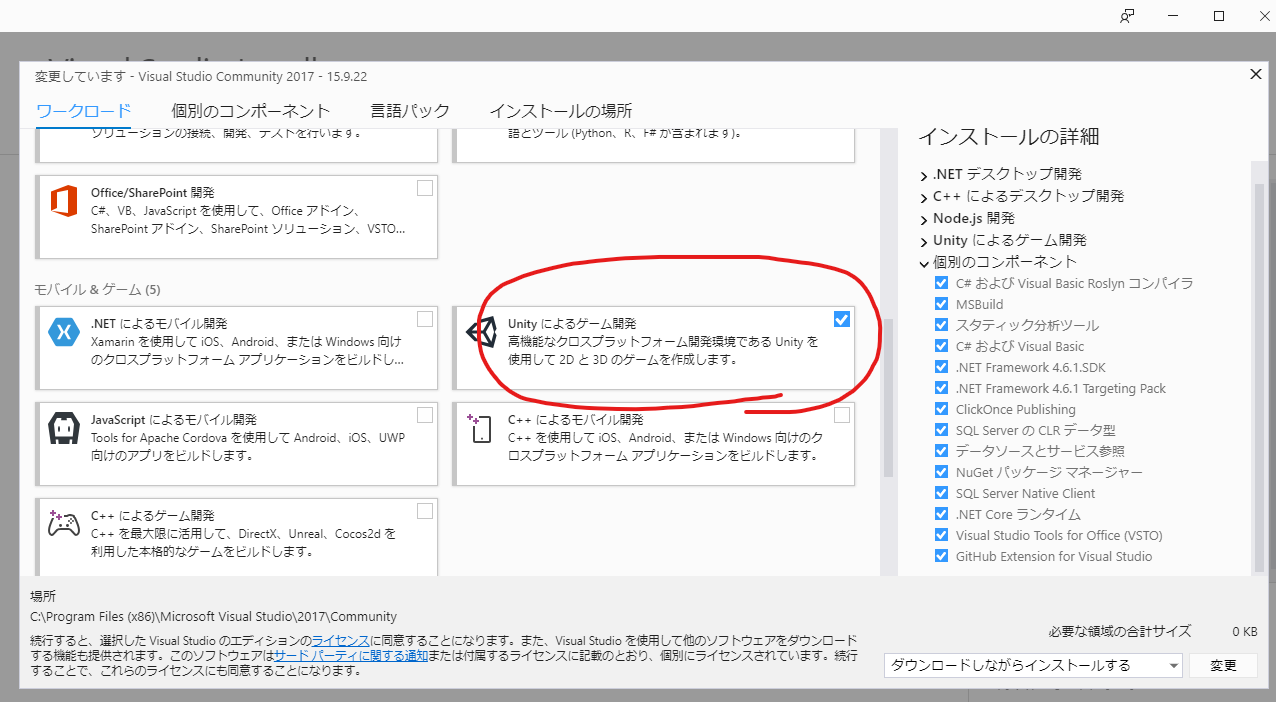Uncheck the スタティック分析ツール component checkbox
This screenshot has width=1276, height=702.
(x=941, y=325)
